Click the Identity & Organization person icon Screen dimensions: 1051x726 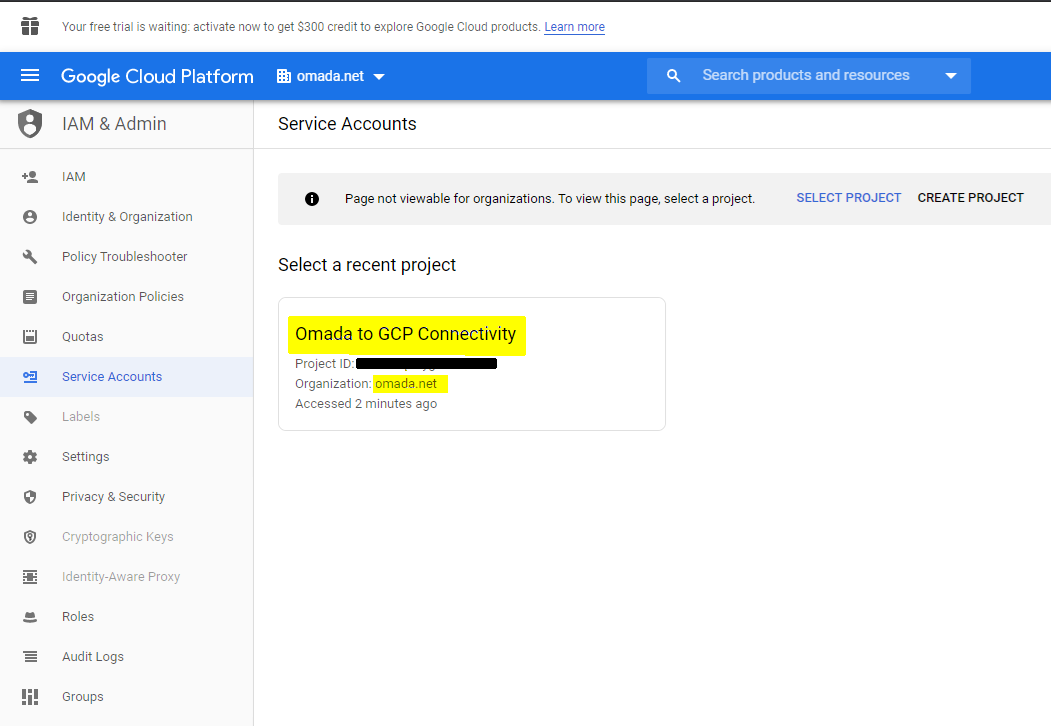click(29, 217)
